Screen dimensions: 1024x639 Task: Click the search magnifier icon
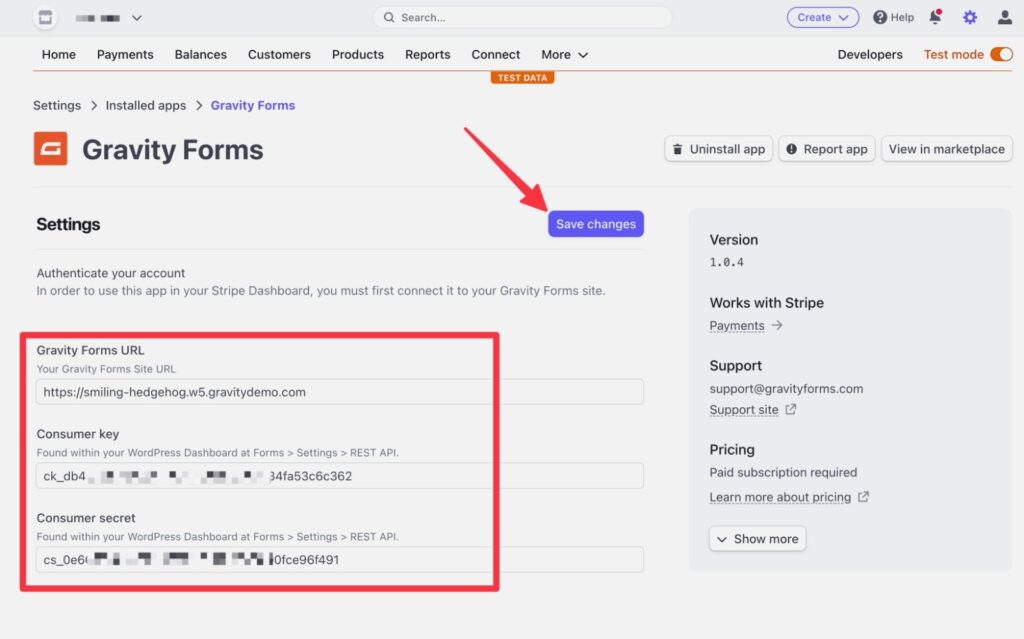pyautogui.click(x=390, y=17)
